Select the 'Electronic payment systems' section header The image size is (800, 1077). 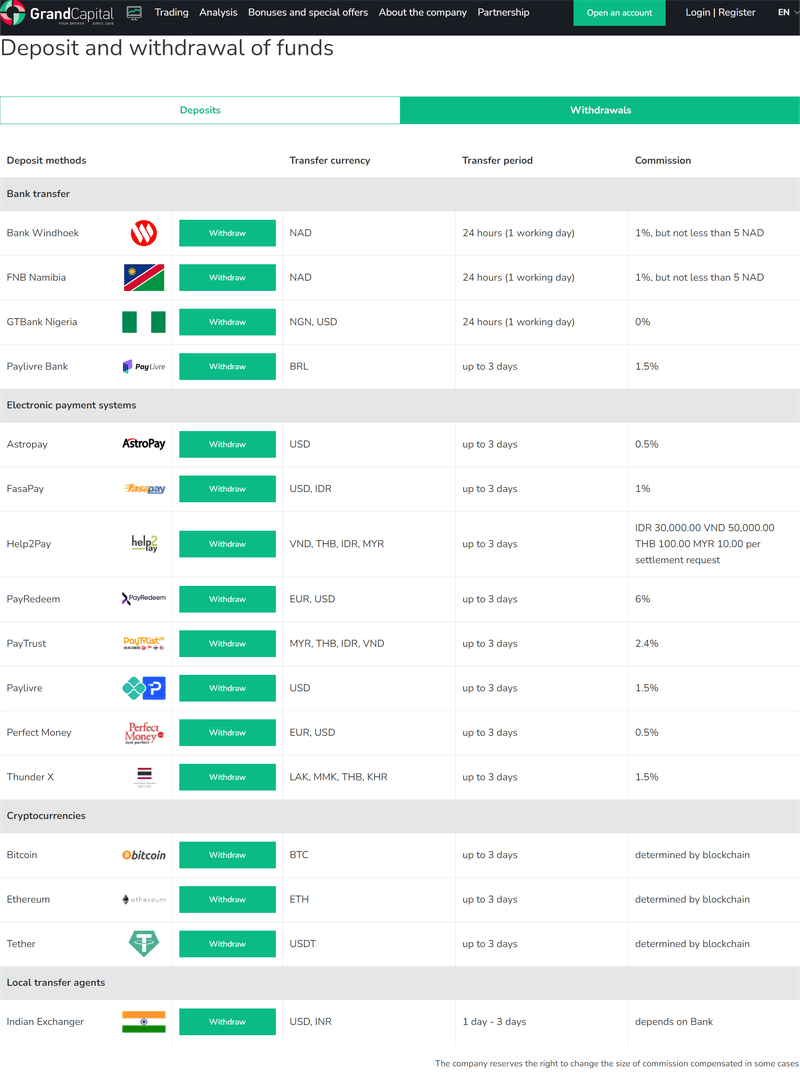tap(400, 405)
